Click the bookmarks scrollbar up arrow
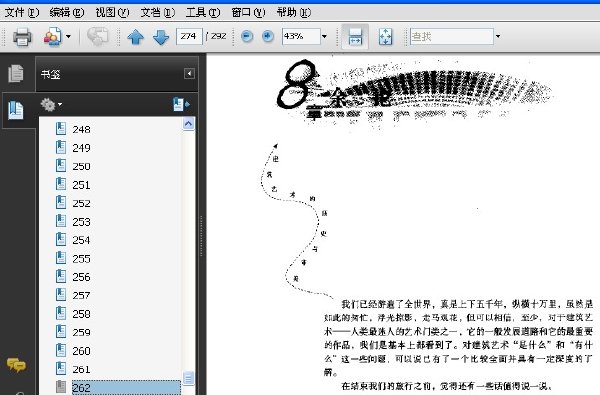The image size is (600, 395). coord(188,124)
